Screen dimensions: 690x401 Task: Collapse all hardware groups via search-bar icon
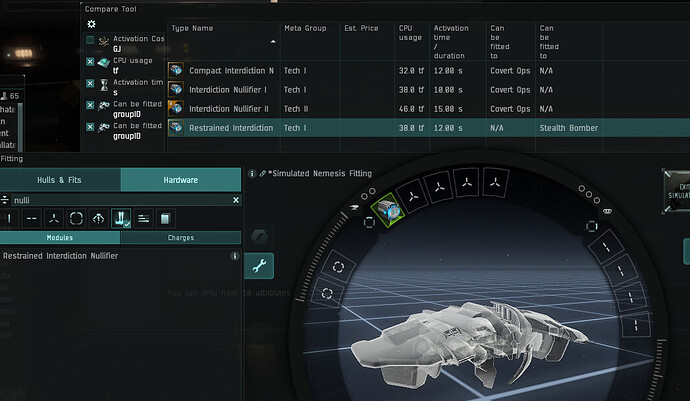4,200
